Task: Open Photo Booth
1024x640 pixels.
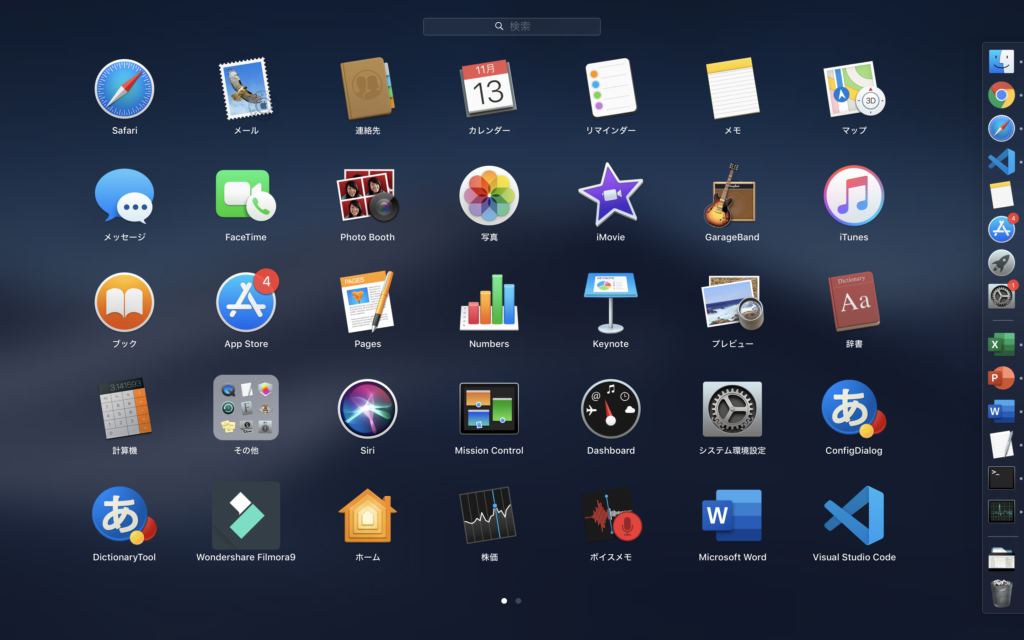Action: [x=367, y=195]
